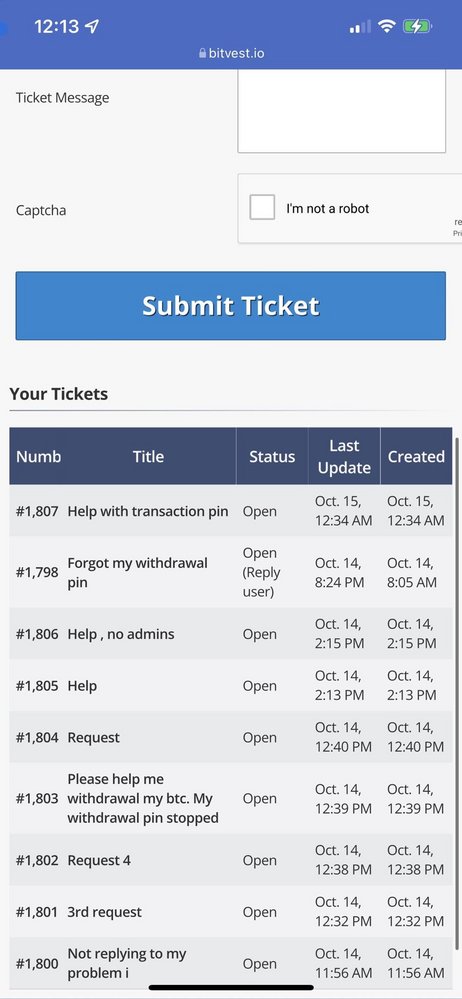Image resolution: width=462 pixels, height=999 pixels.
Task: Open ticket Help , no admins
Action: click(121, 635)
